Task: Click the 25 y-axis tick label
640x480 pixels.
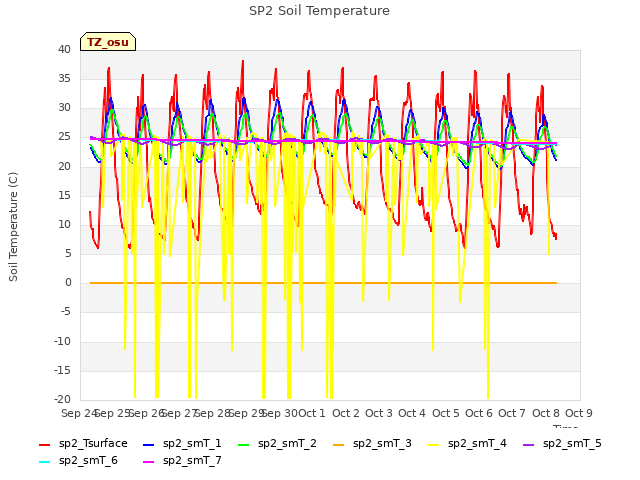Action: [x=64, y=137]
